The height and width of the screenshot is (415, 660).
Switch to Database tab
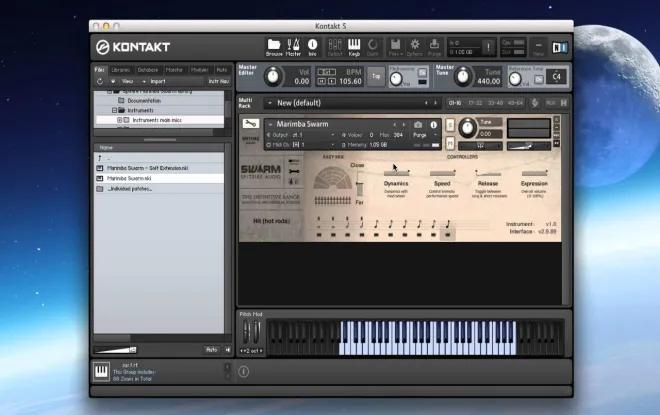tap(148, 70)
